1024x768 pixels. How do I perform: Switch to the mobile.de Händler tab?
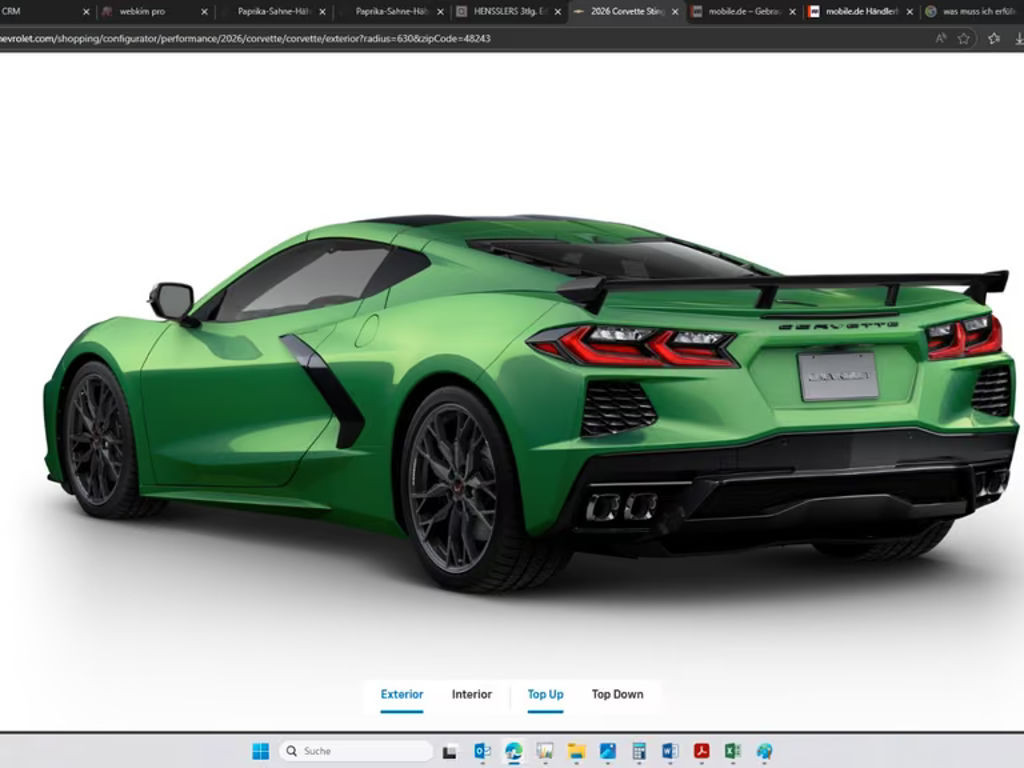[x=861, y=12]
